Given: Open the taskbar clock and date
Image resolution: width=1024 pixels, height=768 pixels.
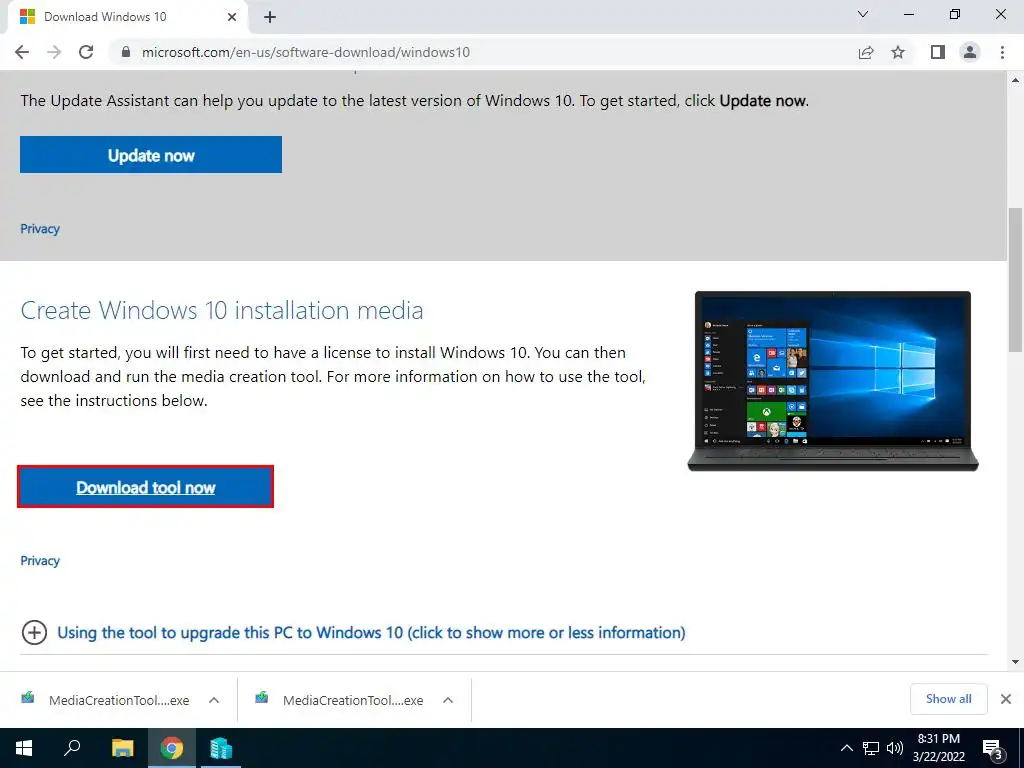Looking at the screenshot, I should [938, 748].
